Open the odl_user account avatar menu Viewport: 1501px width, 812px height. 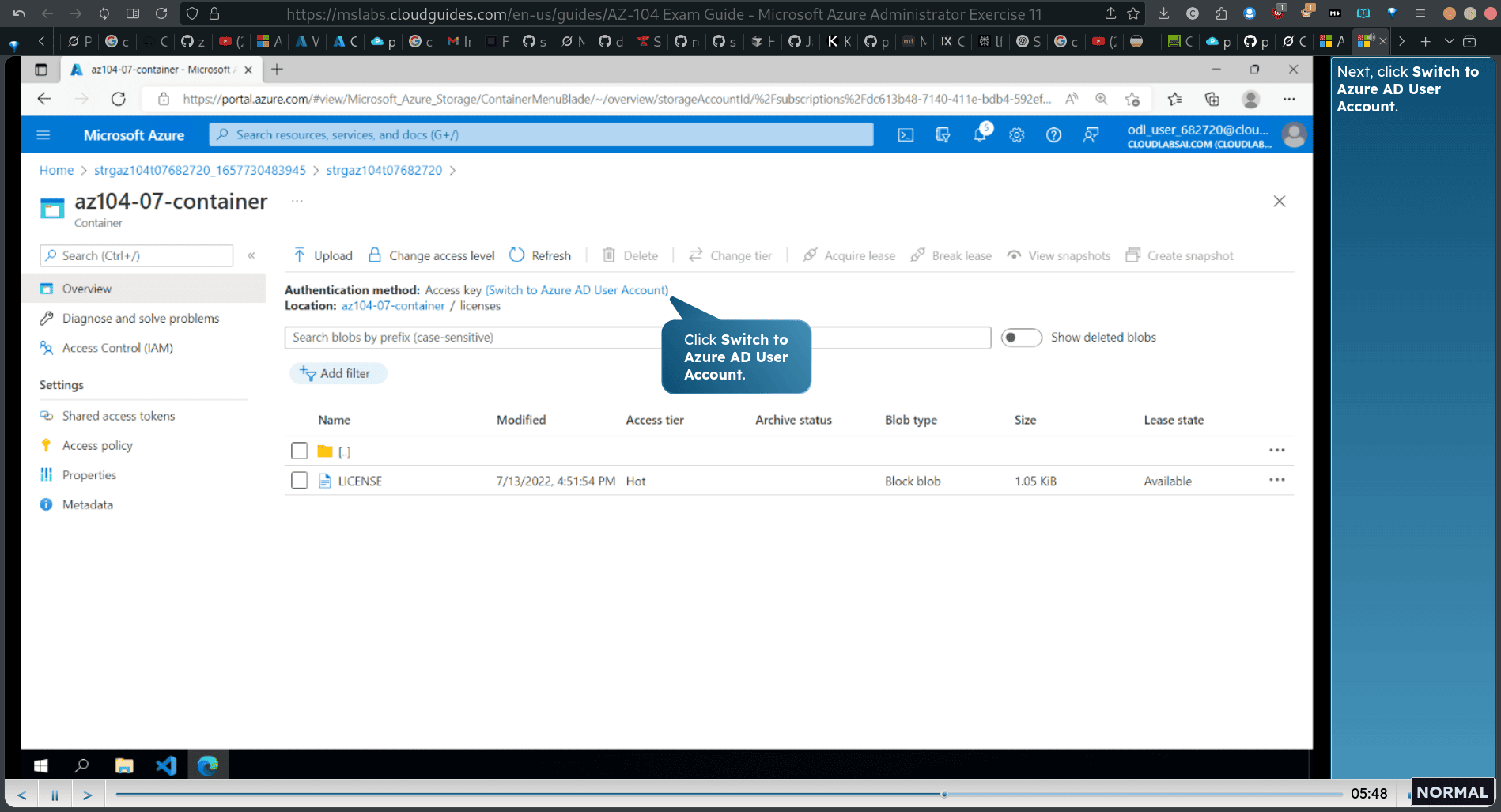click(x=1294, y=135)
